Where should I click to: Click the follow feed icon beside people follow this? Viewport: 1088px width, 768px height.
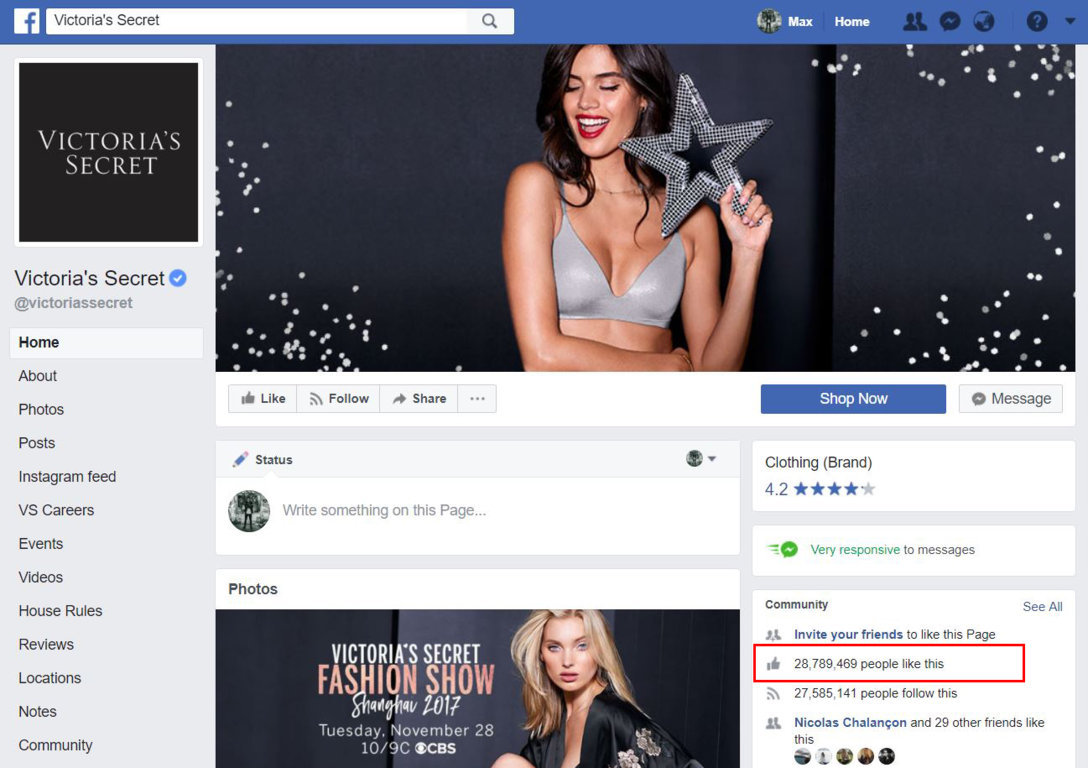[x=773, y=694]
